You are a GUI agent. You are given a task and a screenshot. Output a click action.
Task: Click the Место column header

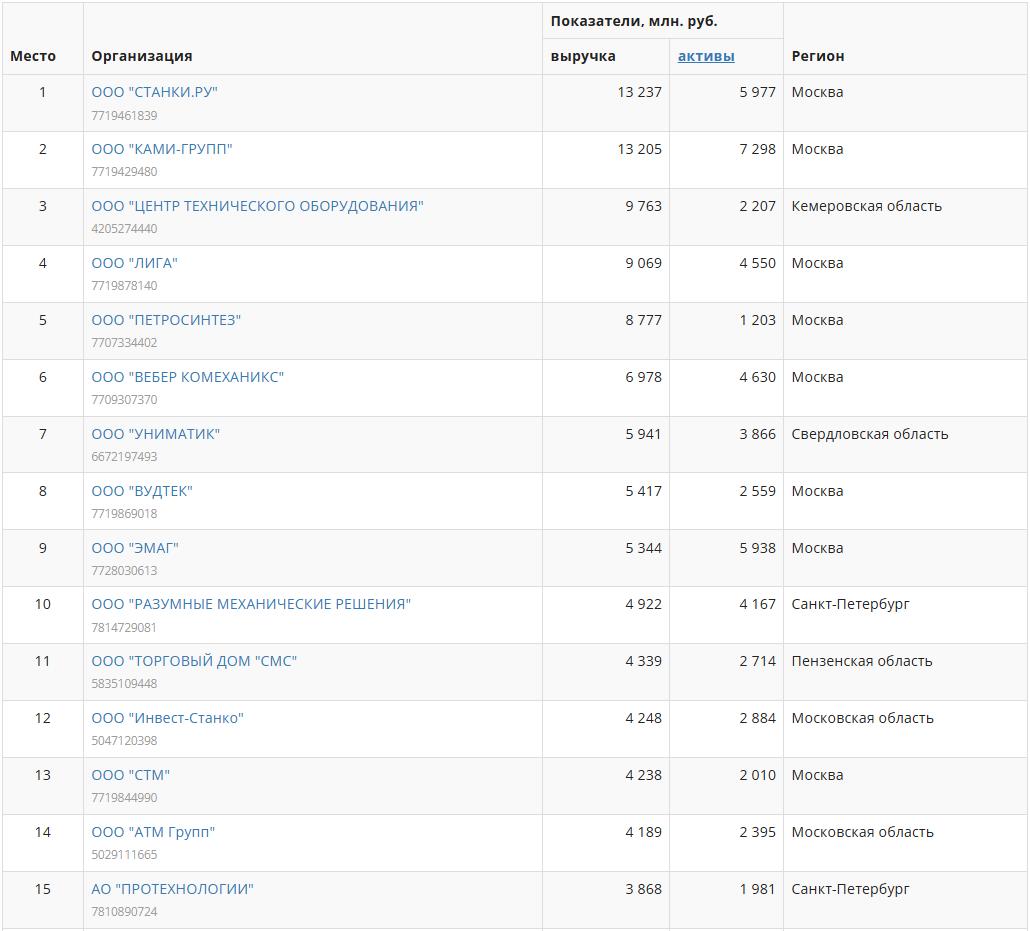[33, 56]
